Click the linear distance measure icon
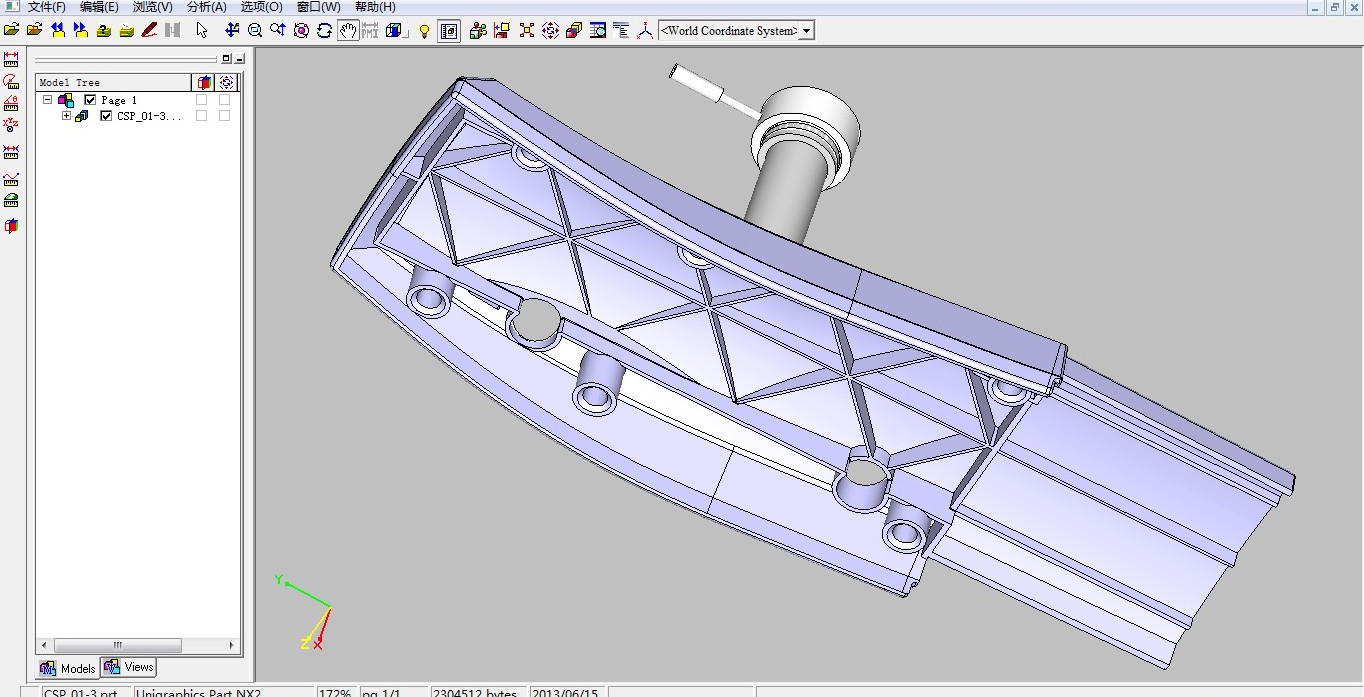Image resolution: width=1364 pixels, height=697 pixels. 11,60
